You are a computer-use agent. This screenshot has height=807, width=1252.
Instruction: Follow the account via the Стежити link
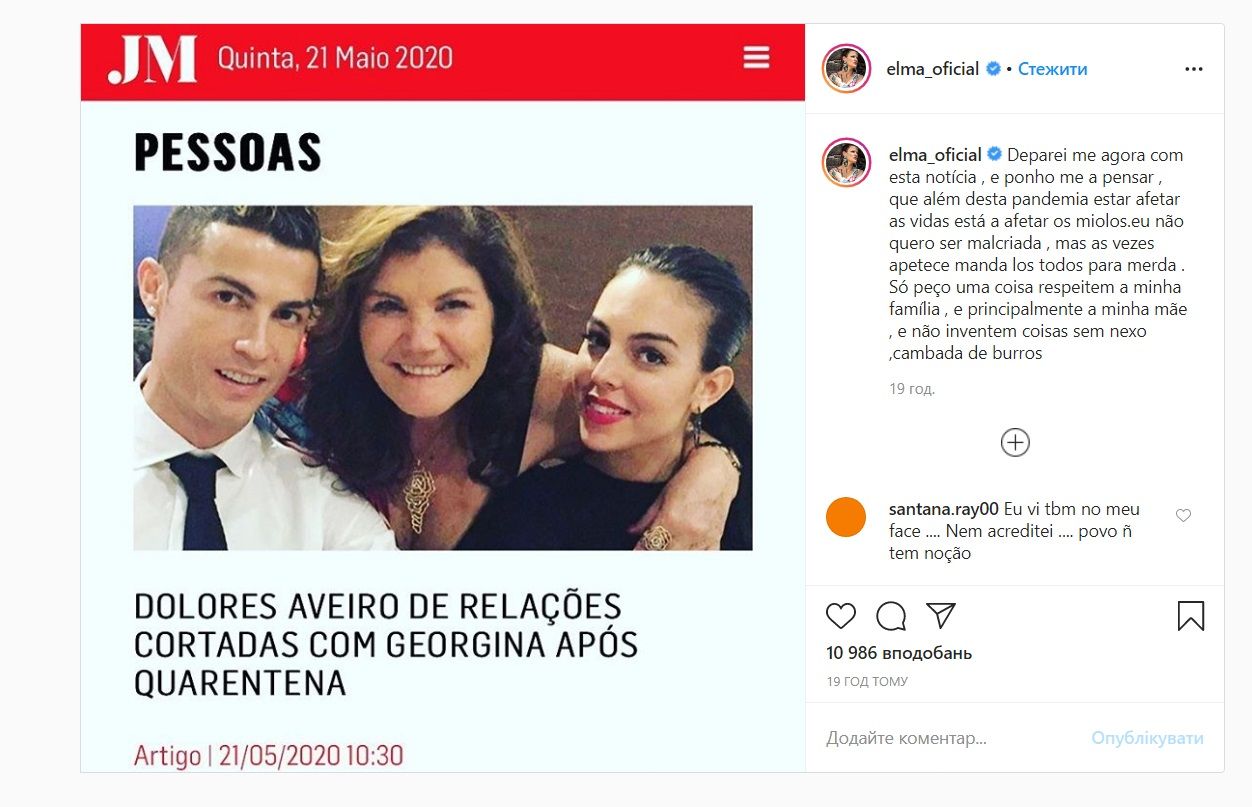tap(1052, 69)
